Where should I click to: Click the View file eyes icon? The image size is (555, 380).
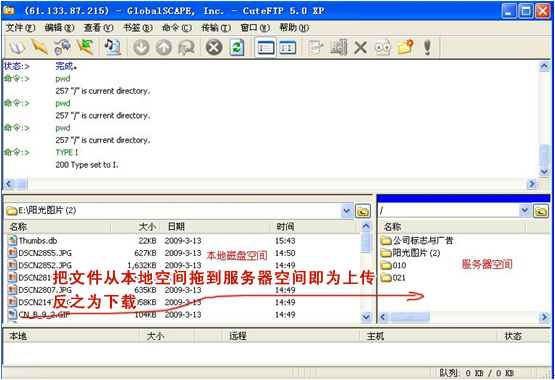tap(383, 47)
